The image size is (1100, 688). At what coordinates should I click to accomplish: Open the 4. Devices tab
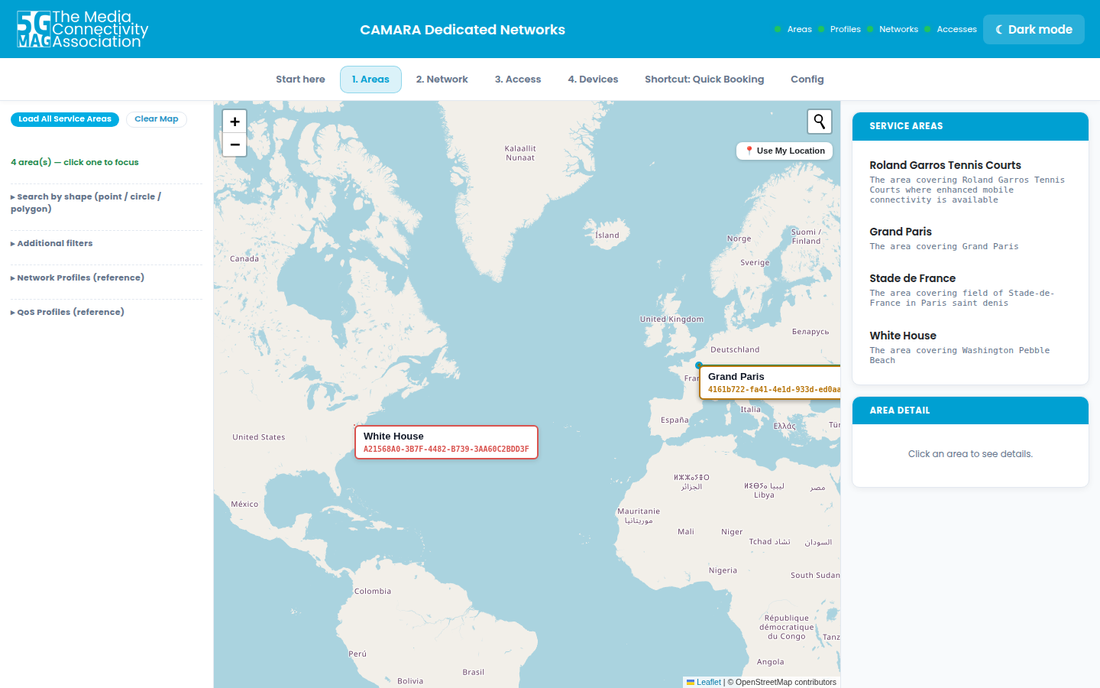(593, 79)
